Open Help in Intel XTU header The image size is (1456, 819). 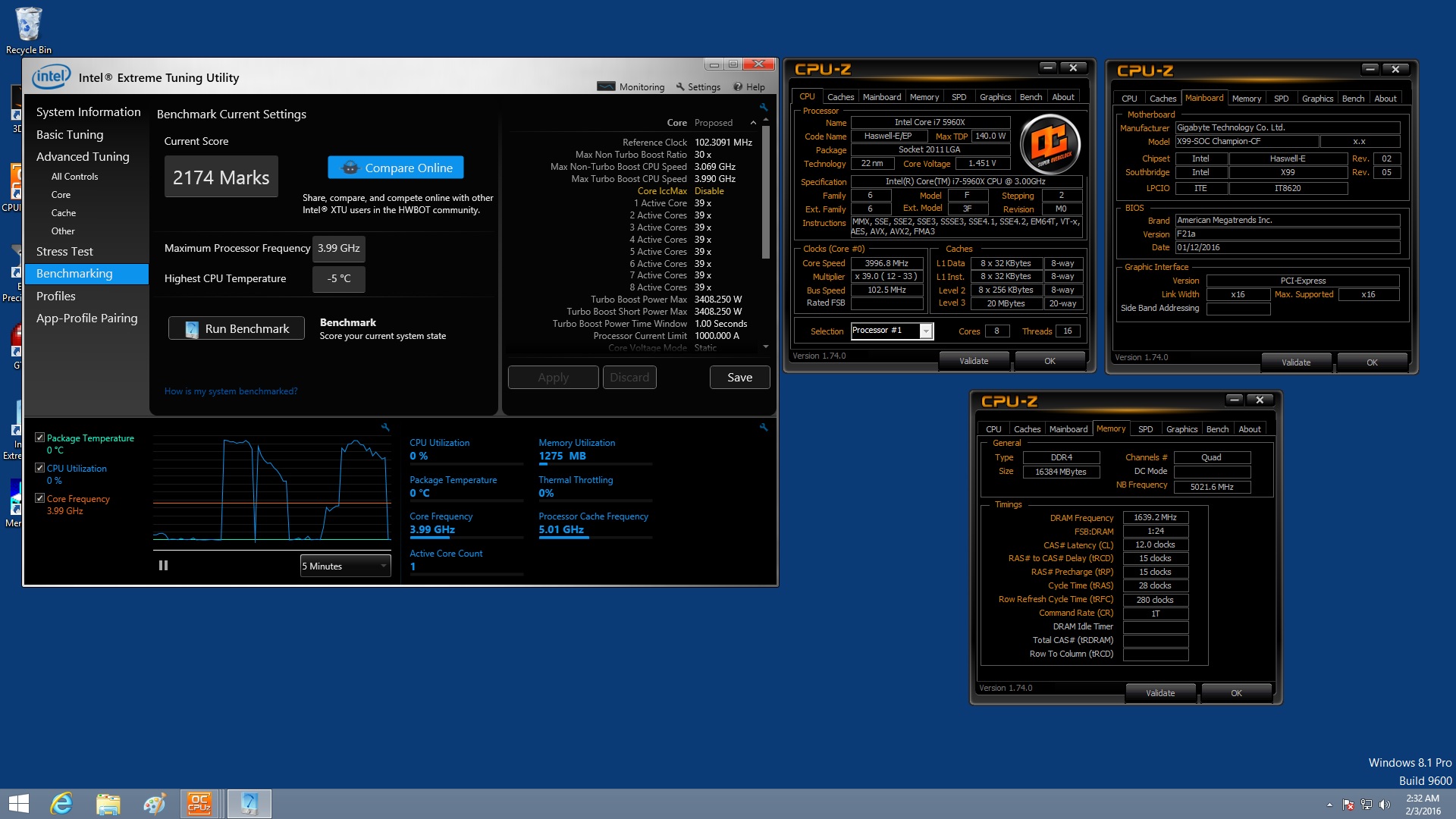coord(749,86)
